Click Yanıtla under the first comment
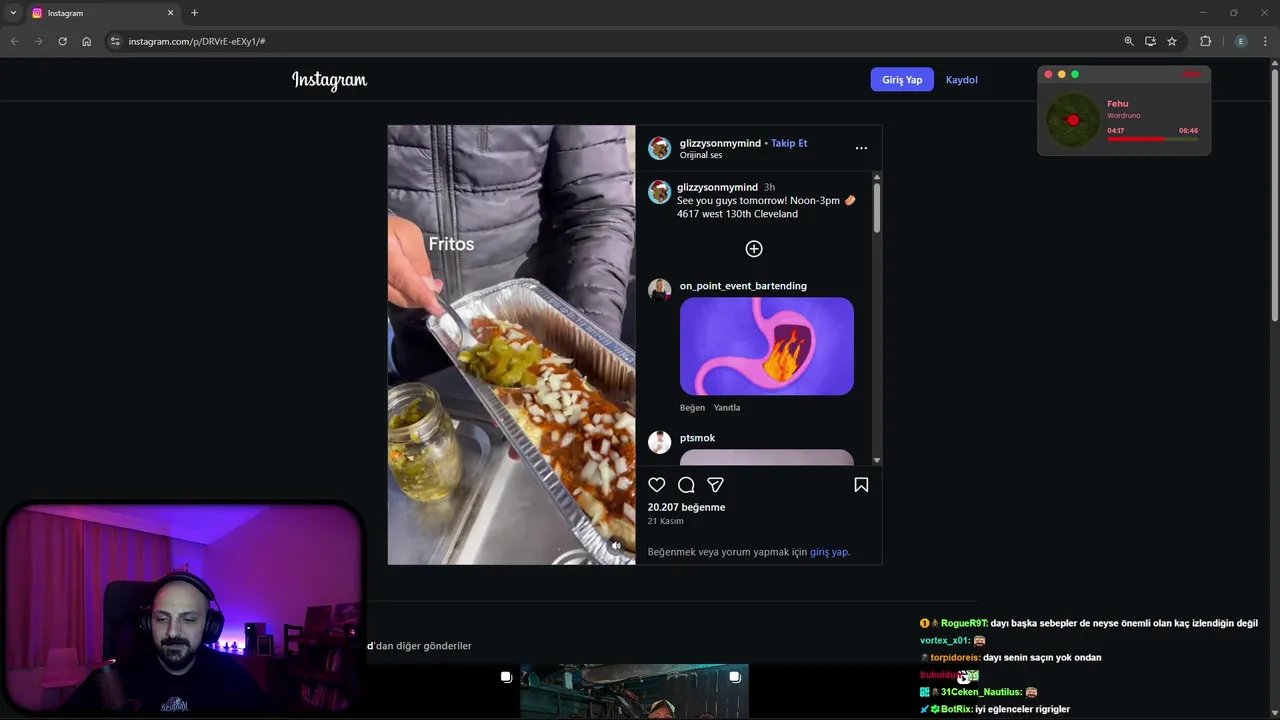The width and height of the screenshot is (1280, 720). (x=727, y=408)
